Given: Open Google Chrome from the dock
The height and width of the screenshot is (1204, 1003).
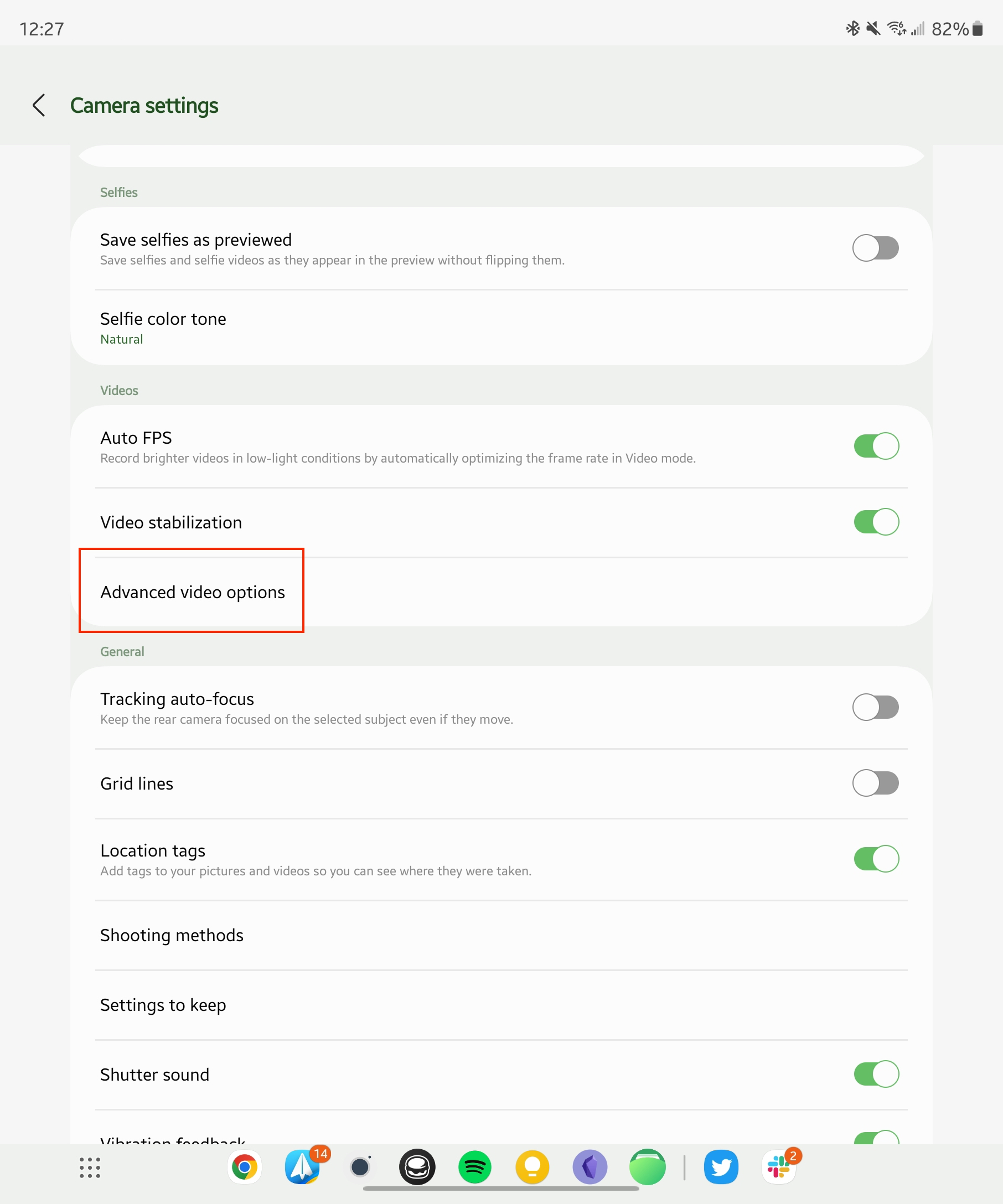Looking at the screenshot, I should (x=244, y=1167).
